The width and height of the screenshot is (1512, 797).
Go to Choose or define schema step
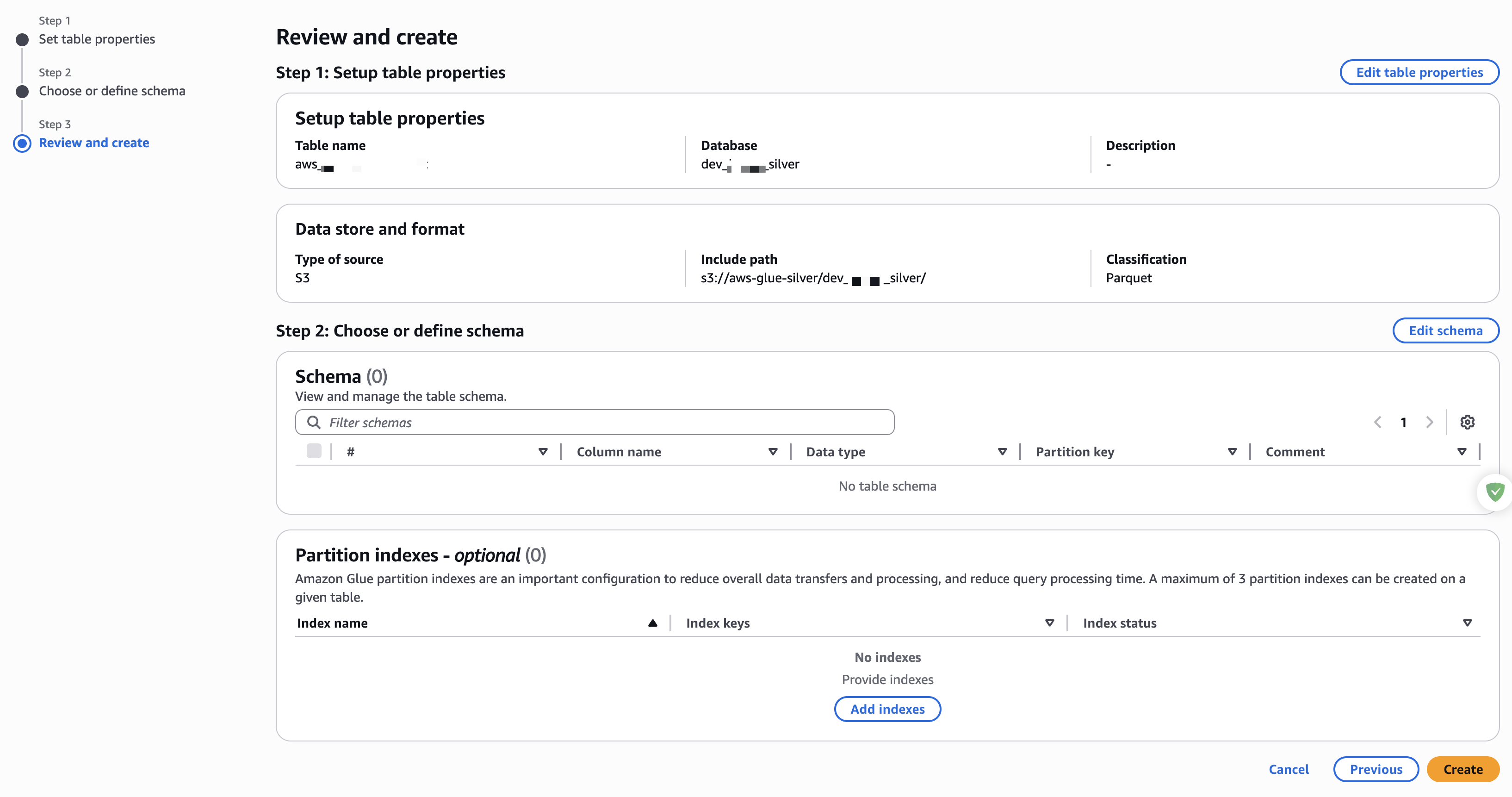pos(112,91)
